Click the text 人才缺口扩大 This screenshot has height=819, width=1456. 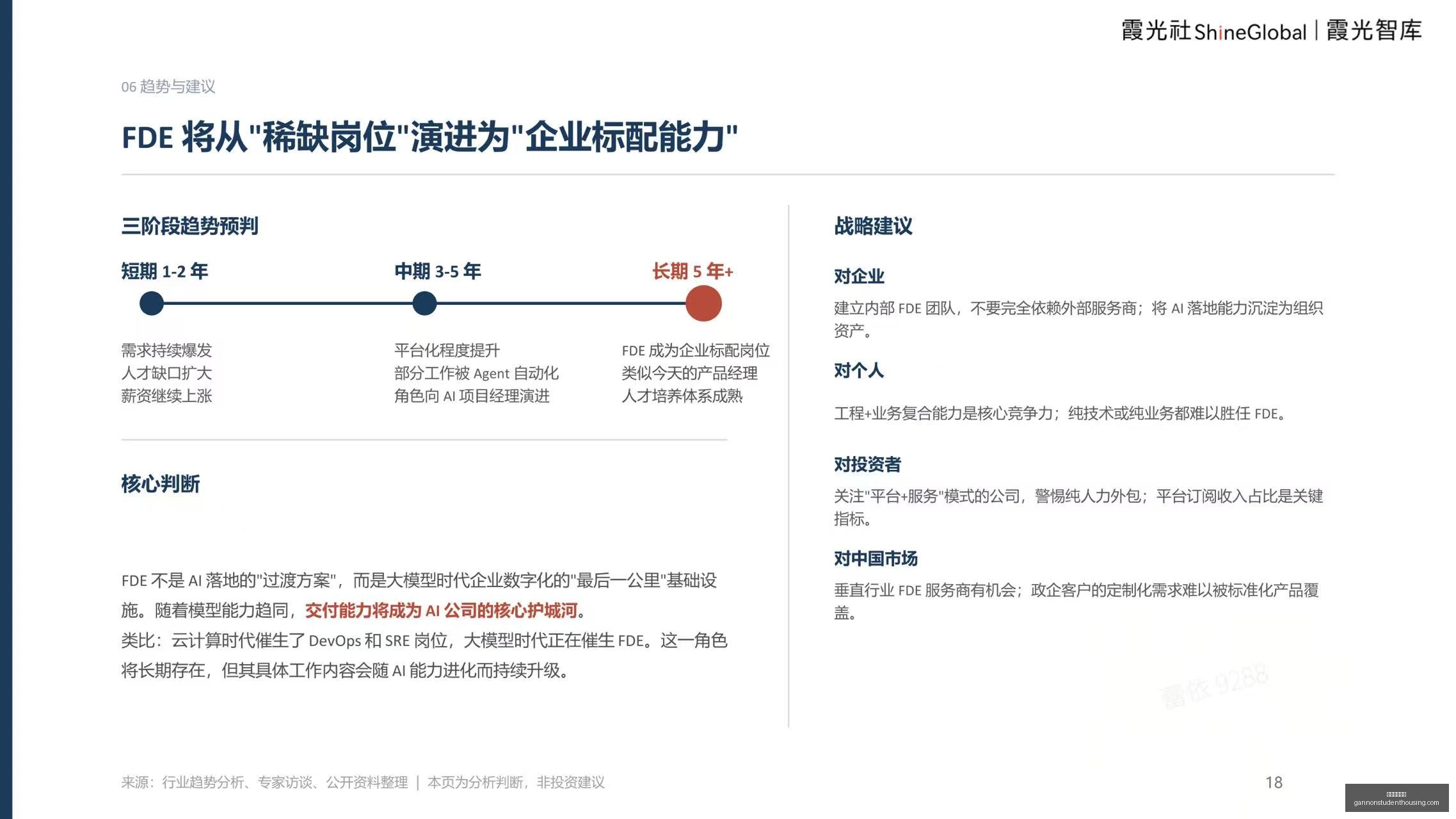point(166,373)
